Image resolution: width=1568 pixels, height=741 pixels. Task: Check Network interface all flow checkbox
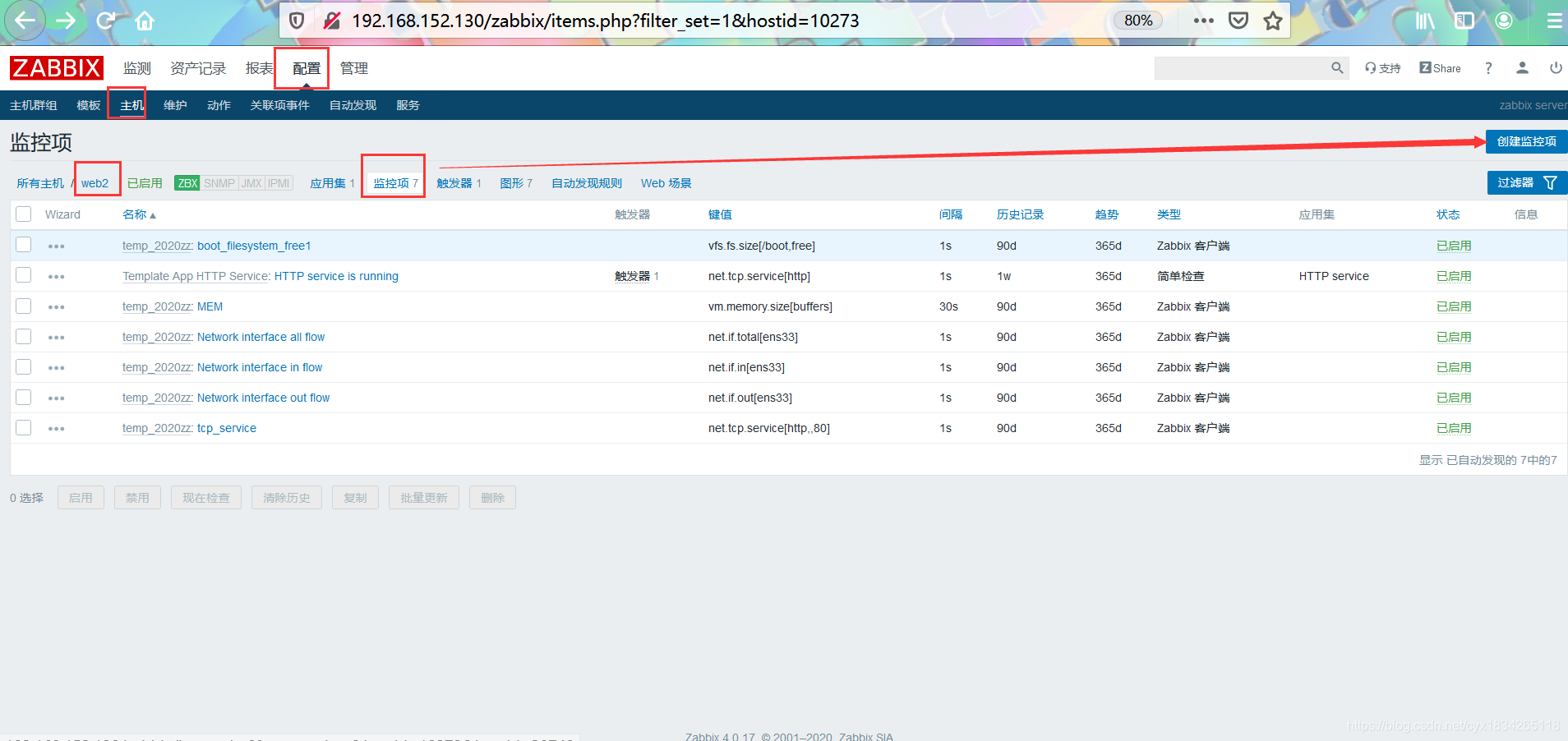point(24,336)
